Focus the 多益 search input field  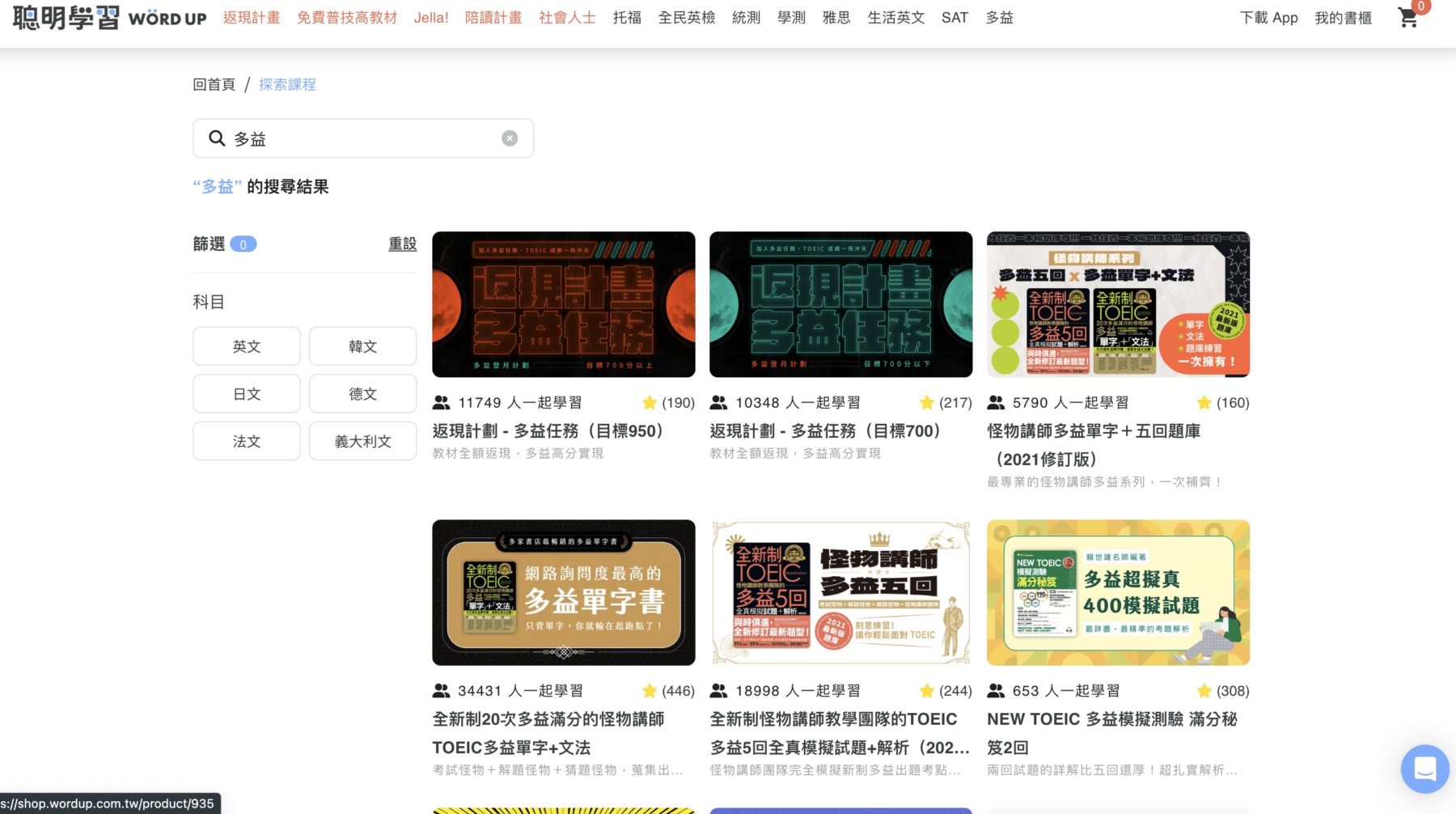tap(363, 138)
